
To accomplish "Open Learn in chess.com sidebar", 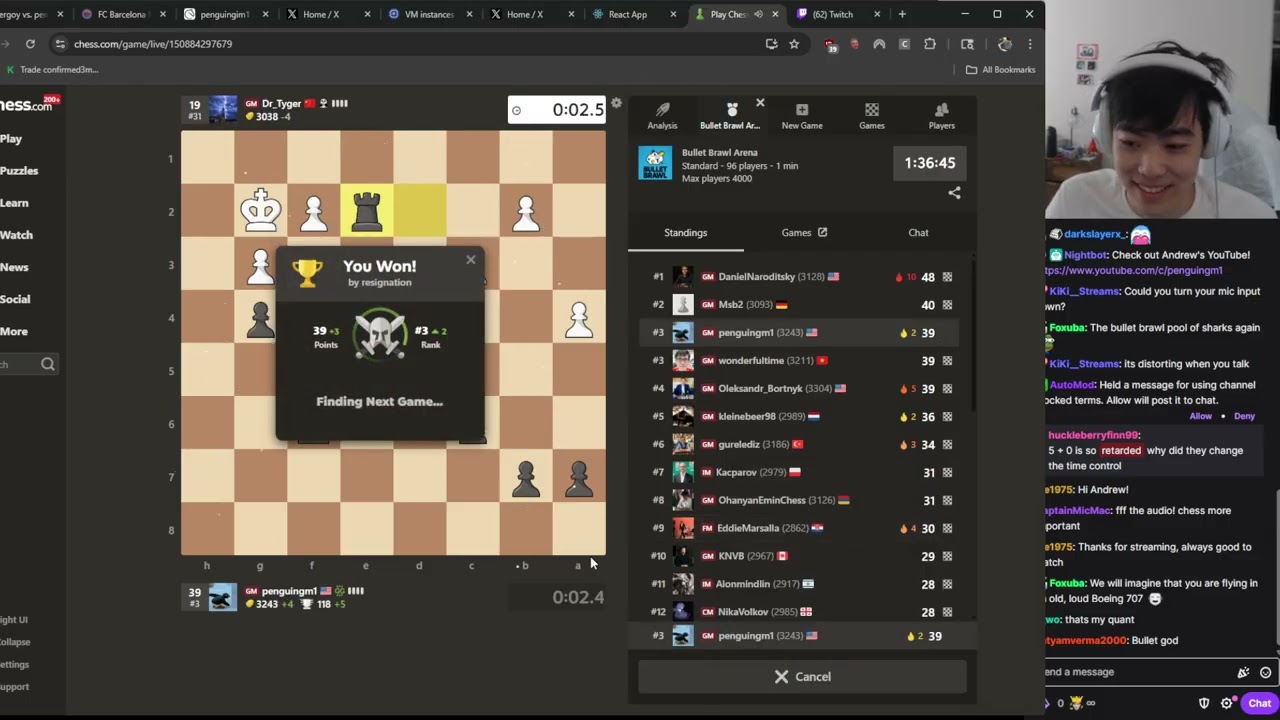I will tap(14, 203).
